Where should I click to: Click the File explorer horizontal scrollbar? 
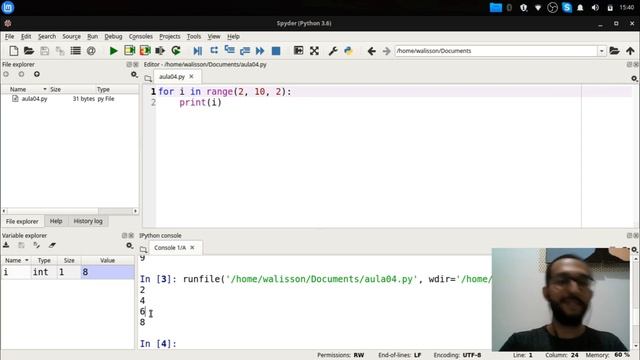click(70, 211)
